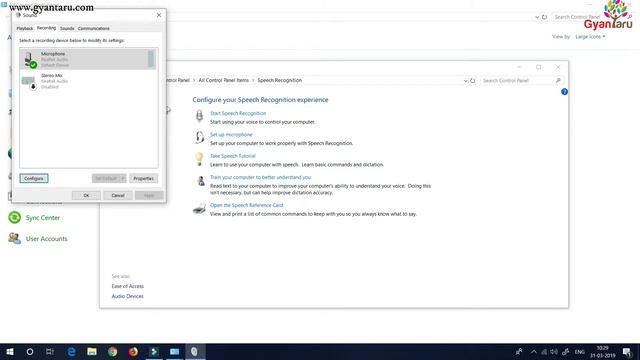Viewport: 640px width, 360px height.
Task: Click the microphone level meter bar
Action: (151, 59)
